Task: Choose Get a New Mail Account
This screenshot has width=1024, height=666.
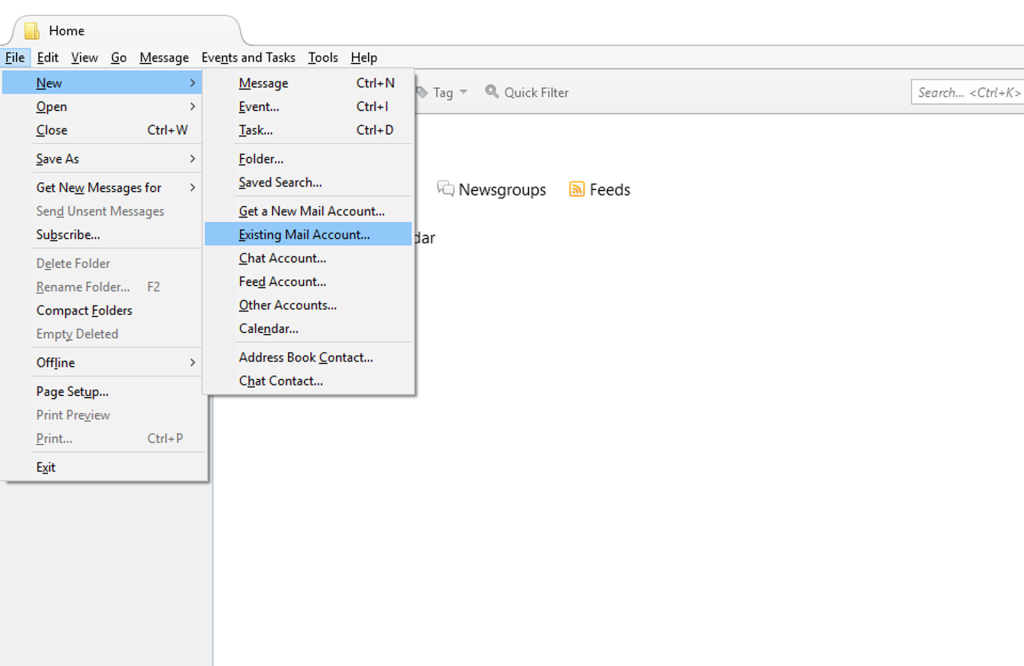Action: [x=308, y=211]
